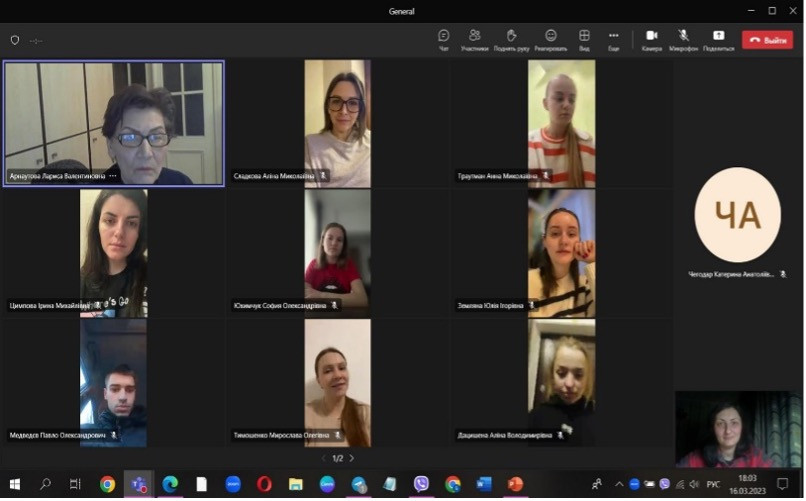Click name label Дацишена Аліна Володимирівна
The image size is (806, 501).
[x=505, y=435]
